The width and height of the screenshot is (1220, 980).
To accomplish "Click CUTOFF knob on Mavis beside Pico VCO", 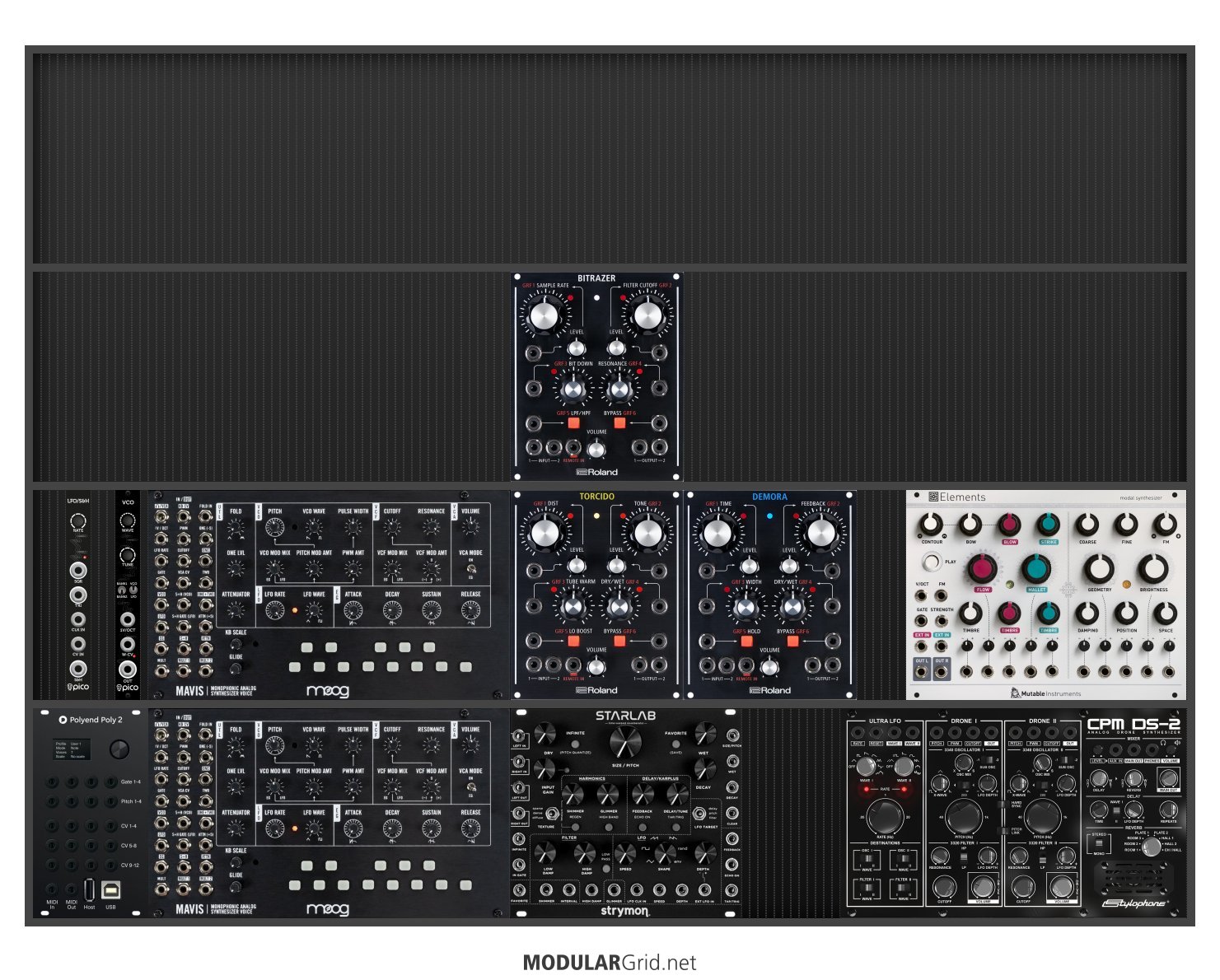I will 392,527.
